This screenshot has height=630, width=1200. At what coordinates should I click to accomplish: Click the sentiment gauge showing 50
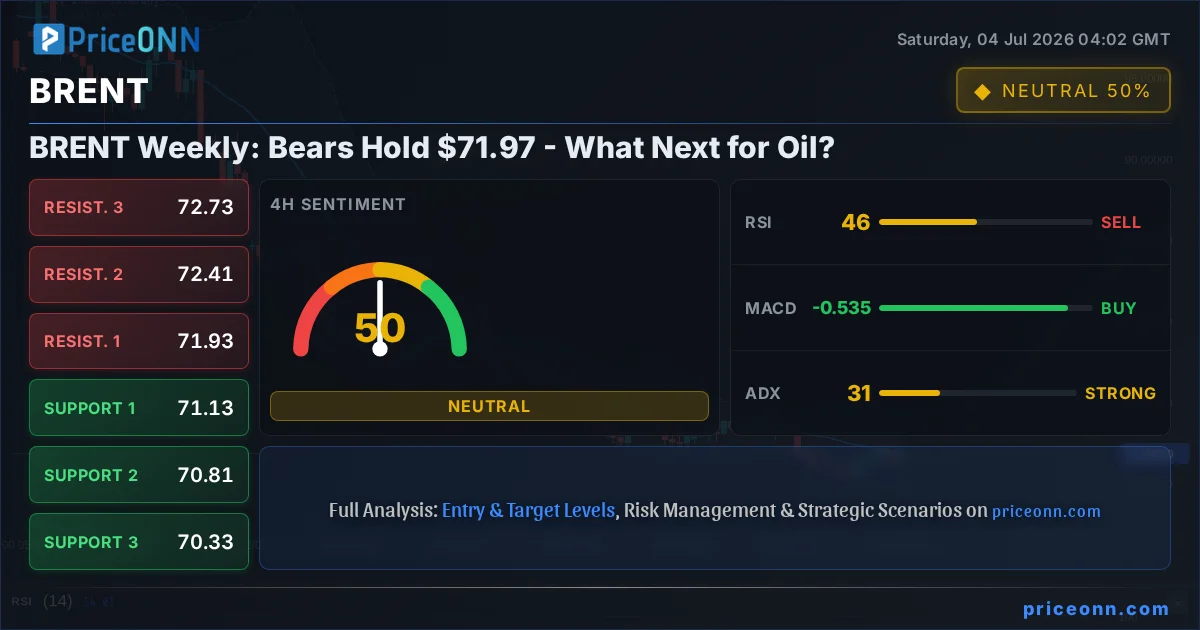380,309
